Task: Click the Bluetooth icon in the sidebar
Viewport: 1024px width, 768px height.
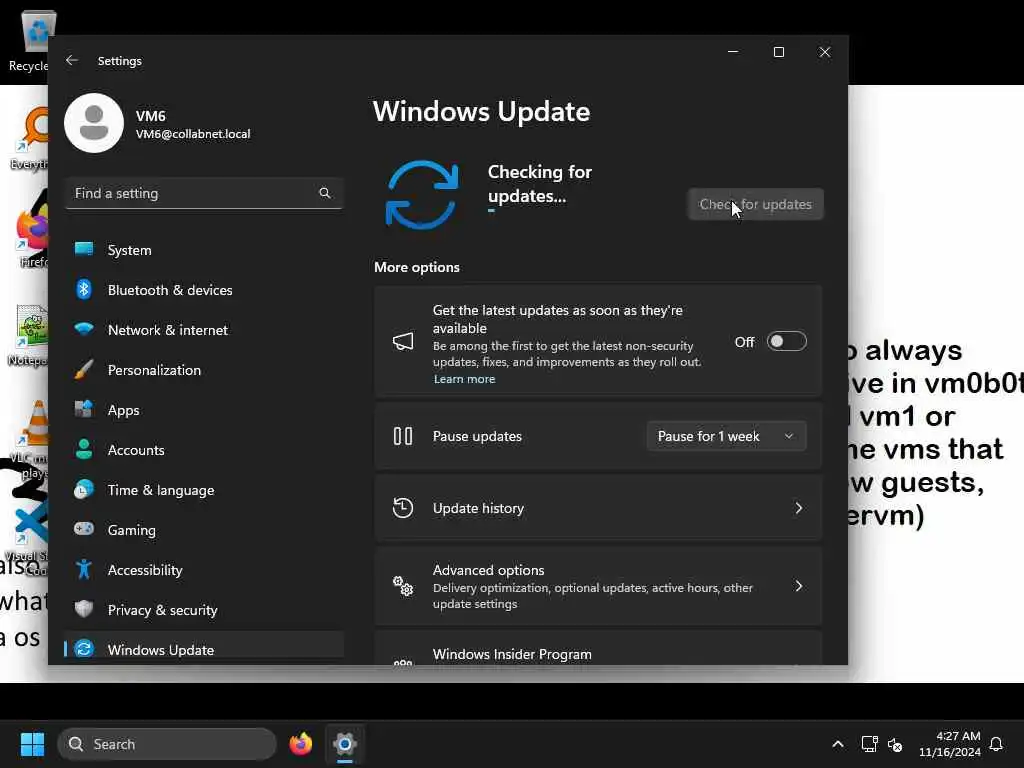Action: tap(84, 289)
